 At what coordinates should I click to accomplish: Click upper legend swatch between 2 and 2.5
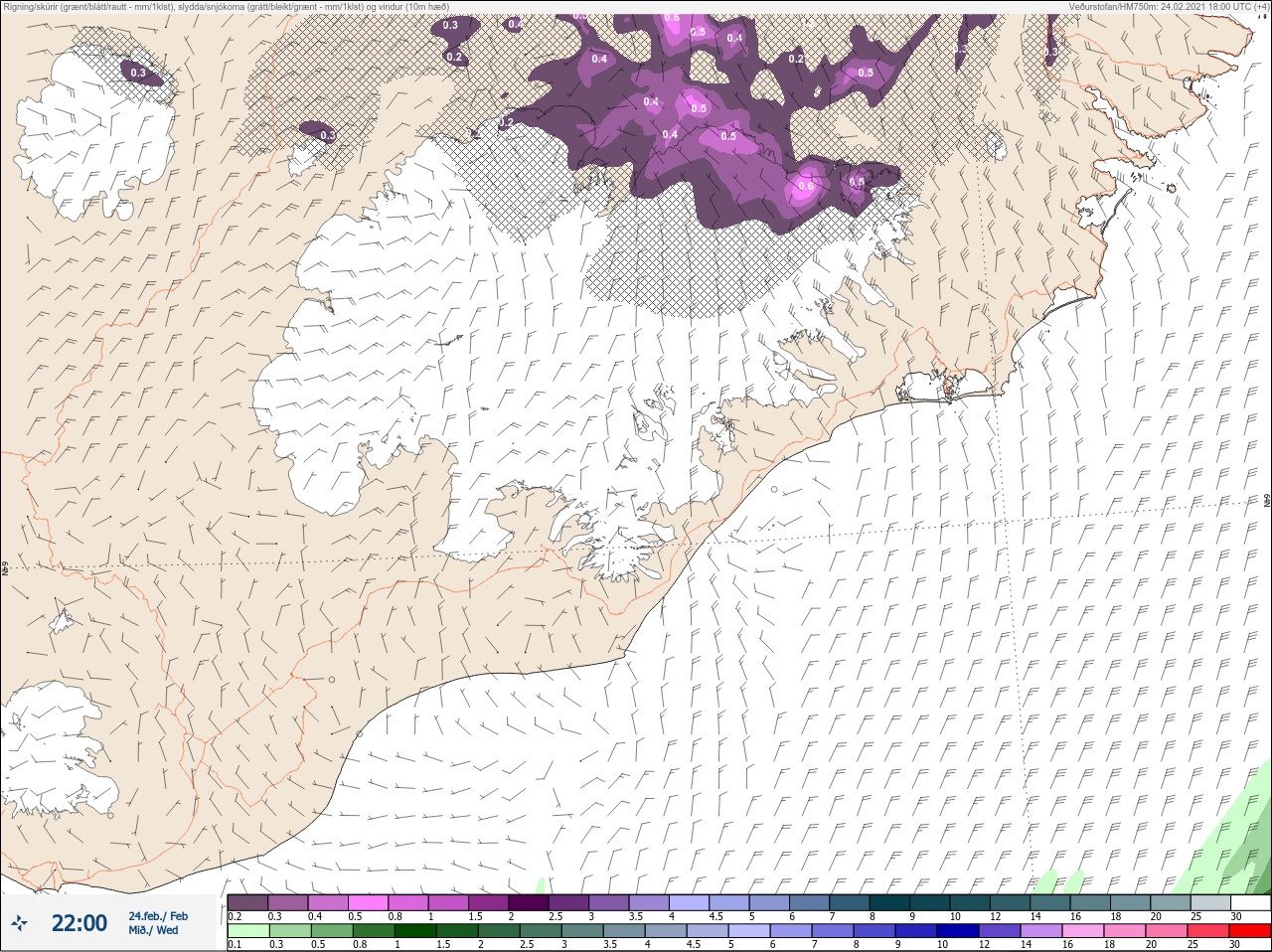(530, 902)
